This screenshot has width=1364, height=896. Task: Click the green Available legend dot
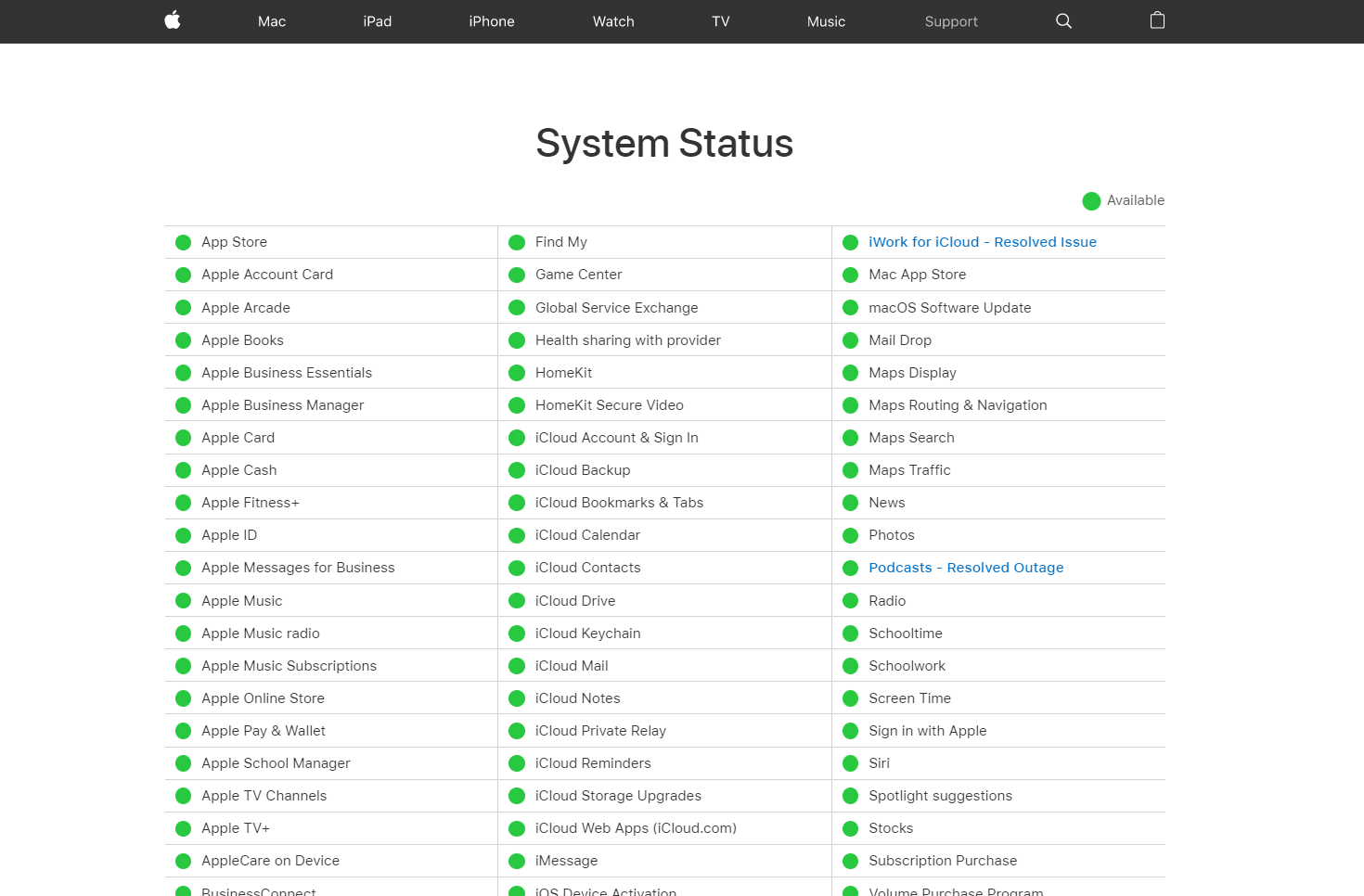coord(1091,200)
